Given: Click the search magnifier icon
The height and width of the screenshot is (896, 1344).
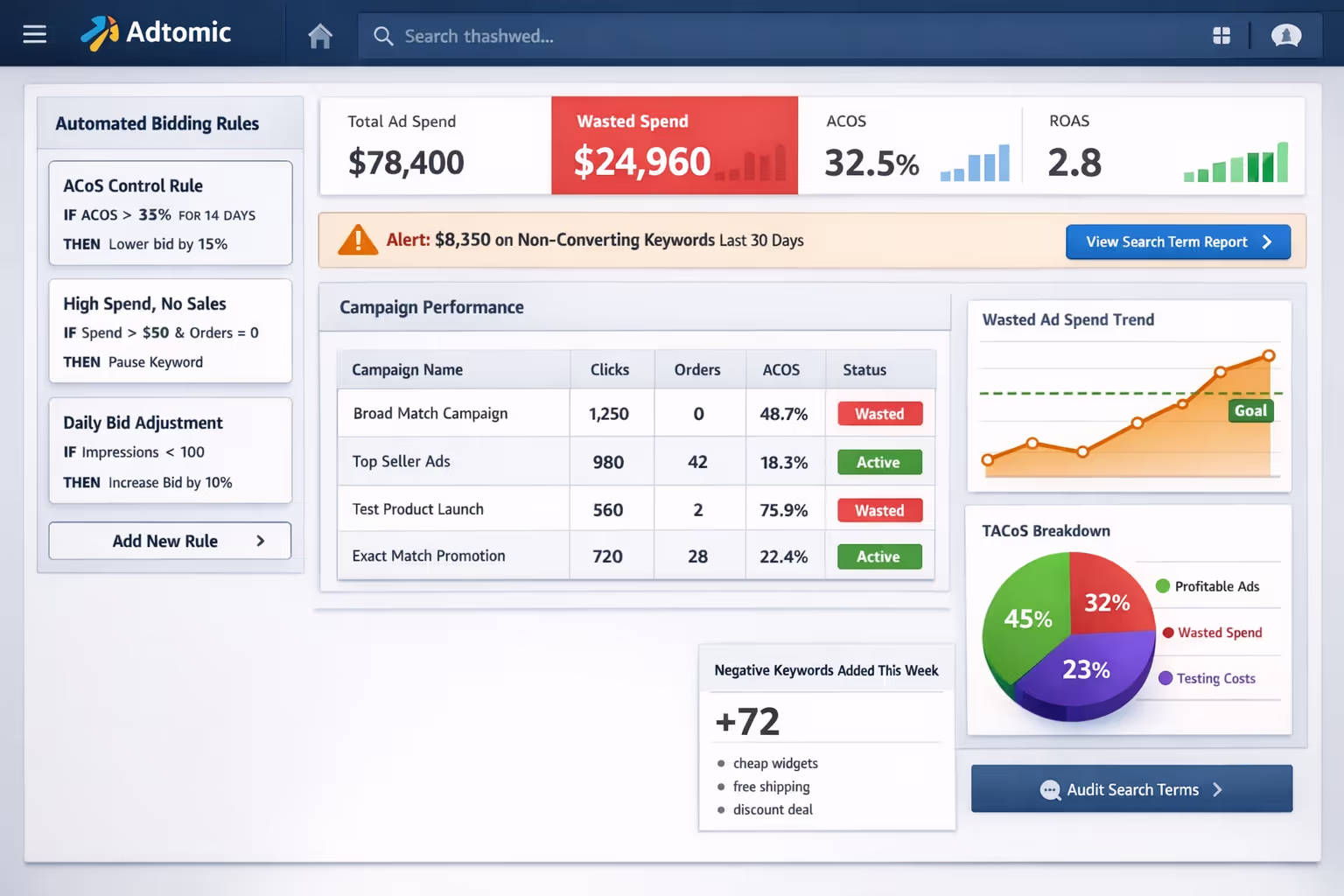Looking at the screenshot, I should 383,36.
